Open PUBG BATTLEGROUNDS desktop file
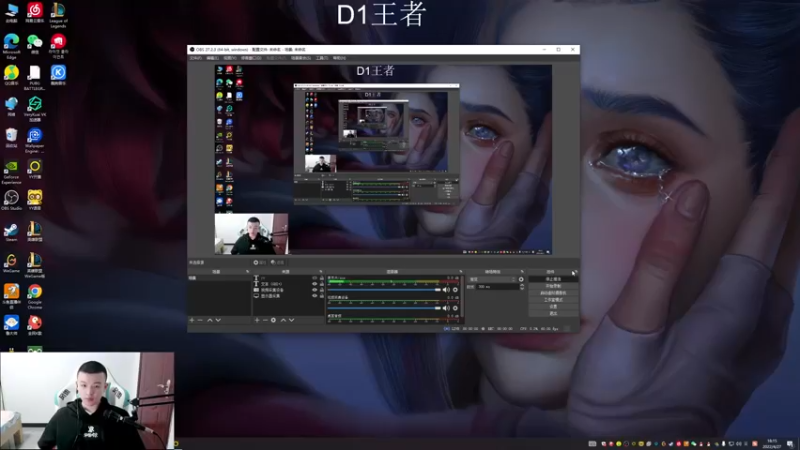The height and width of the screenshot is (450, 800). coord(35,78)
